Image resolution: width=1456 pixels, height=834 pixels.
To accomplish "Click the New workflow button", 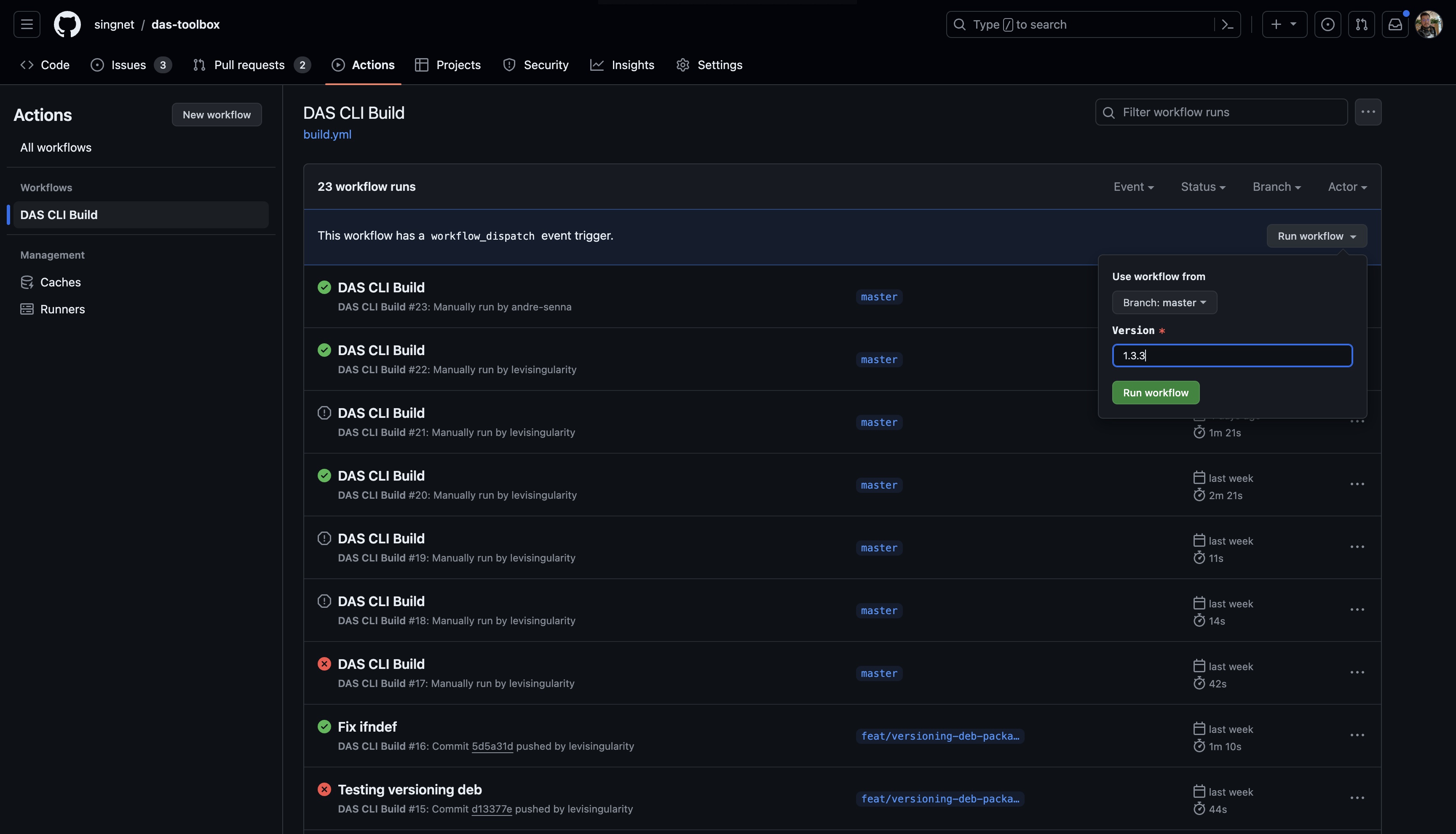I will tap(217, 115).
